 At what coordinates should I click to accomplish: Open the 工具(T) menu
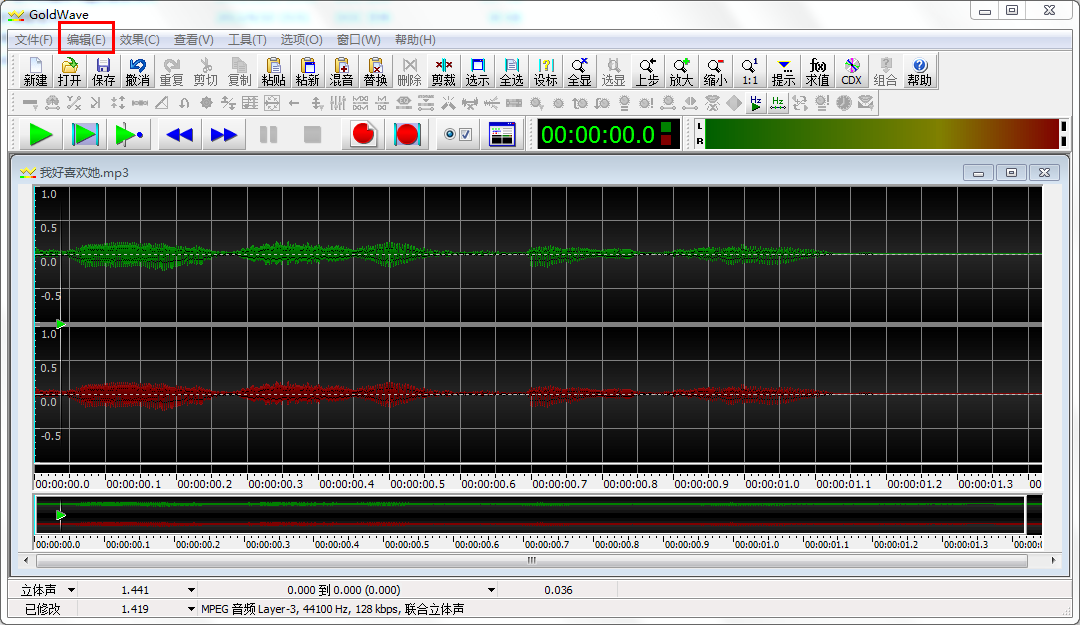(x=247, y=40)
